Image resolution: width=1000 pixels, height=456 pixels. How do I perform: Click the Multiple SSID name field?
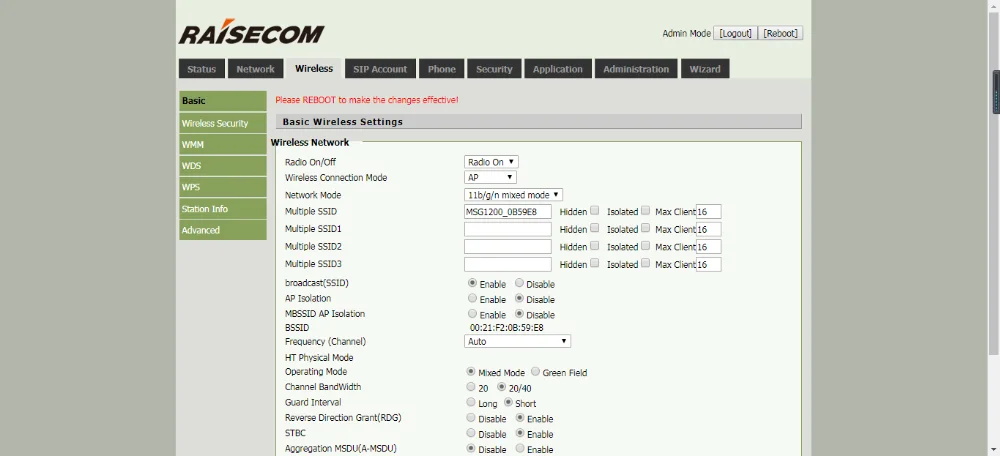click(x=508, y=212)
